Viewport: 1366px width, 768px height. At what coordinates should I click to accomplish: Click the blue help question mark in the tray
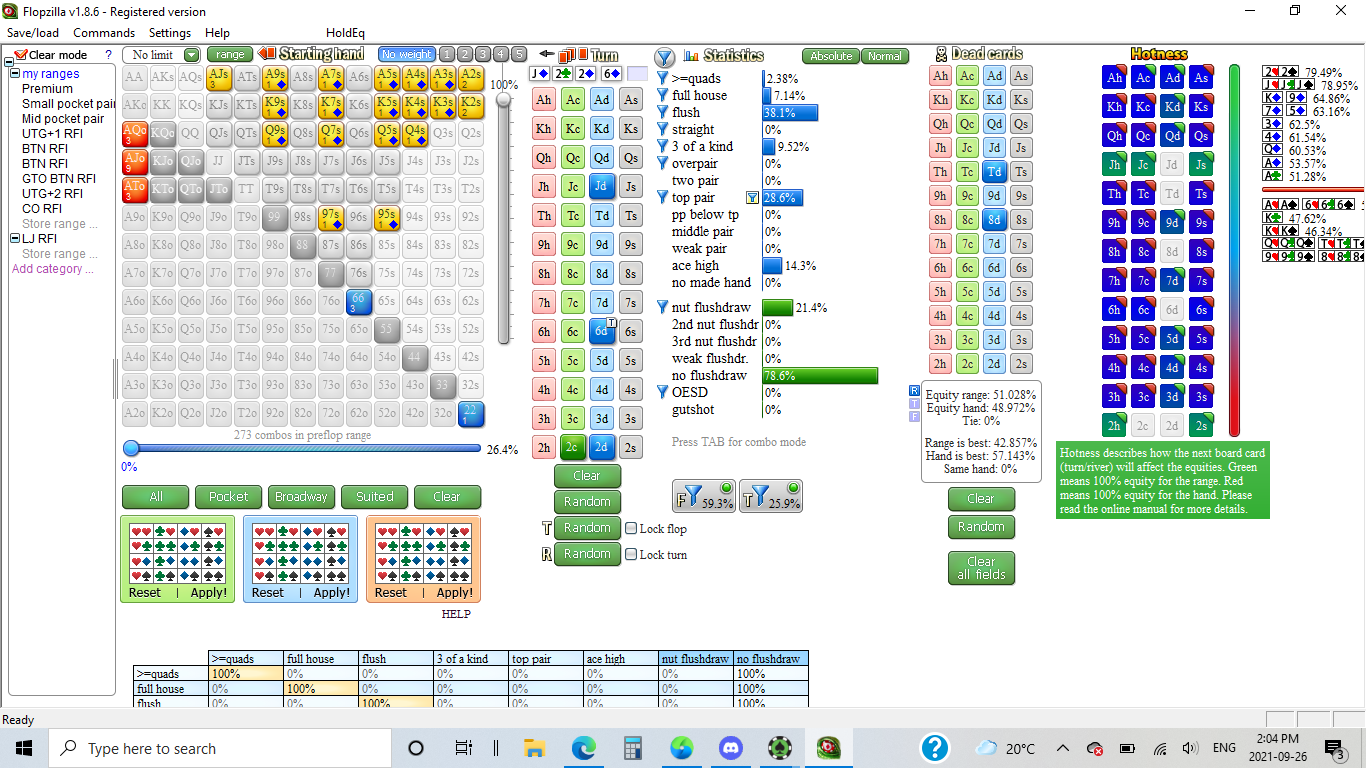(935, 748)
